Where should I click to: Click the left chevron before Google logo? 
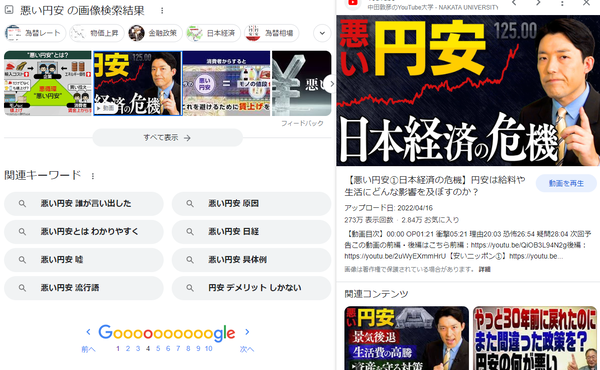(x=88, y=332)
